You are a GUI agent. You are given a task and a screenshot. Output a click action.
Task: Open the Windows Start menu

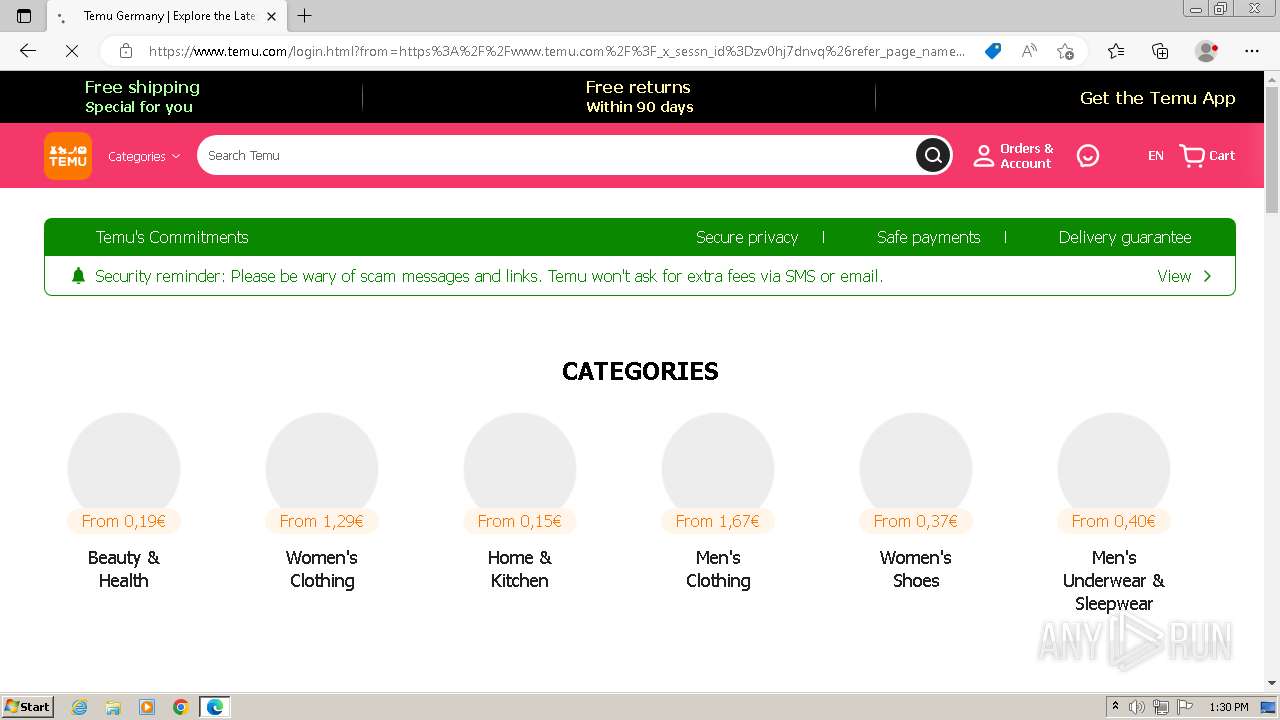point(28,707)
